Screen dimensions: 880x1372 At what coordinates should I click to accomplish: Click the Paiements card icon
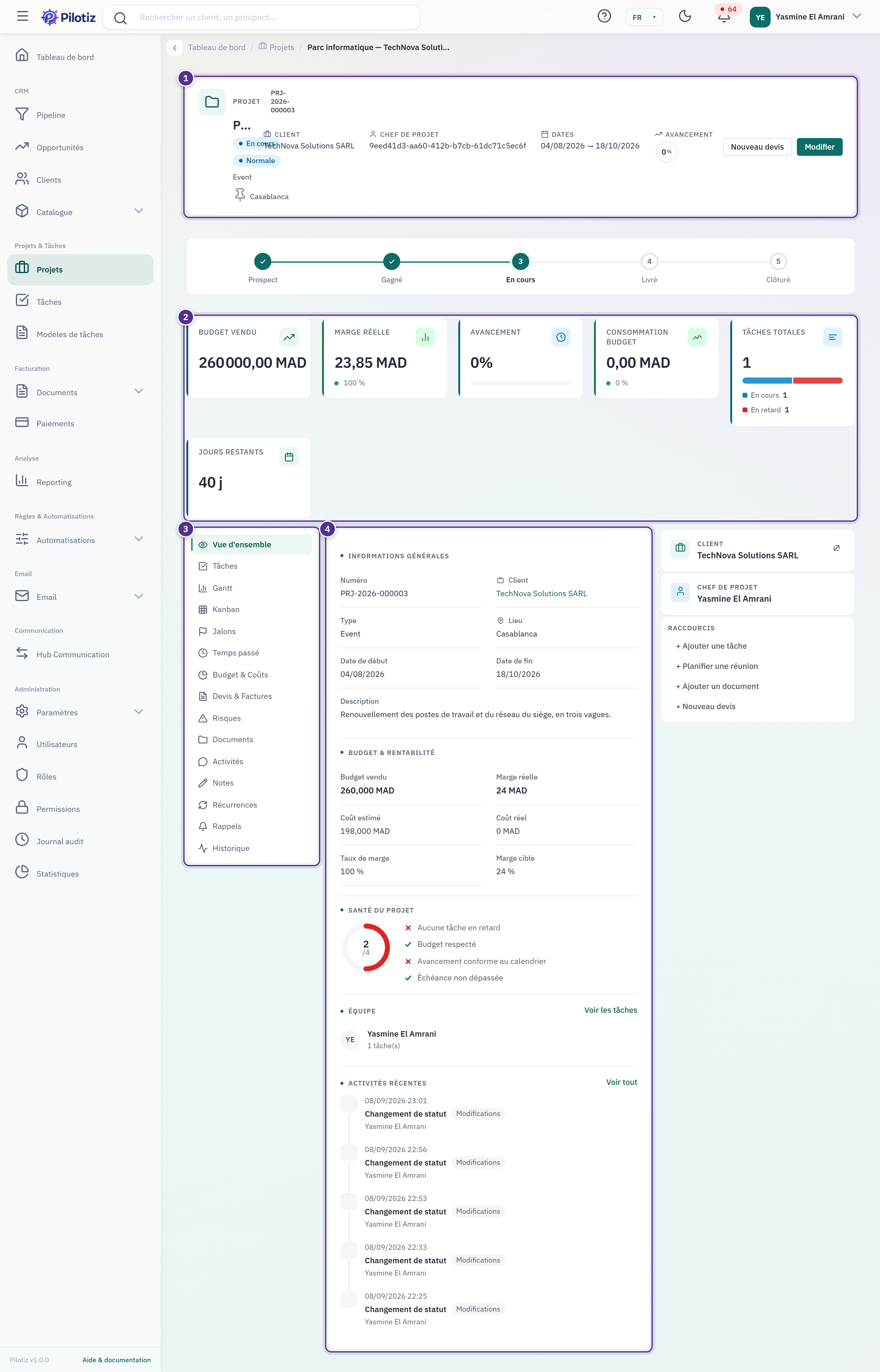click(22, 423)
